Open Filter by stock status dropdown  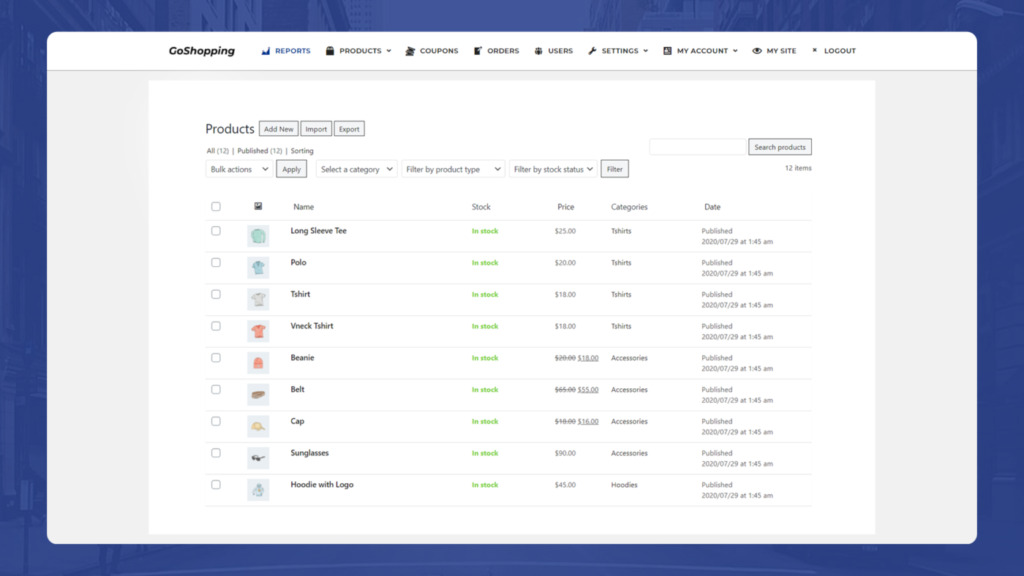tap(552, 169)
